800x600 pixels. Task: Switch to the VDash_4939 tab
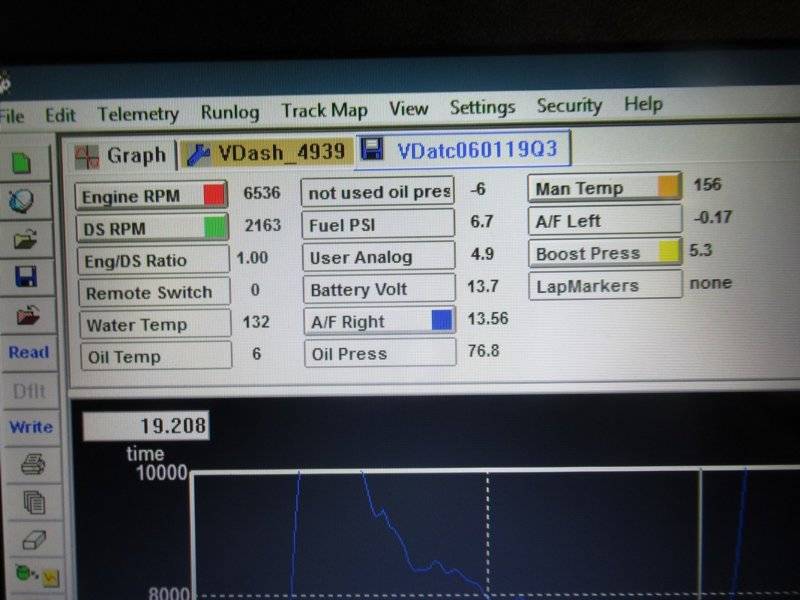[267, 152]
